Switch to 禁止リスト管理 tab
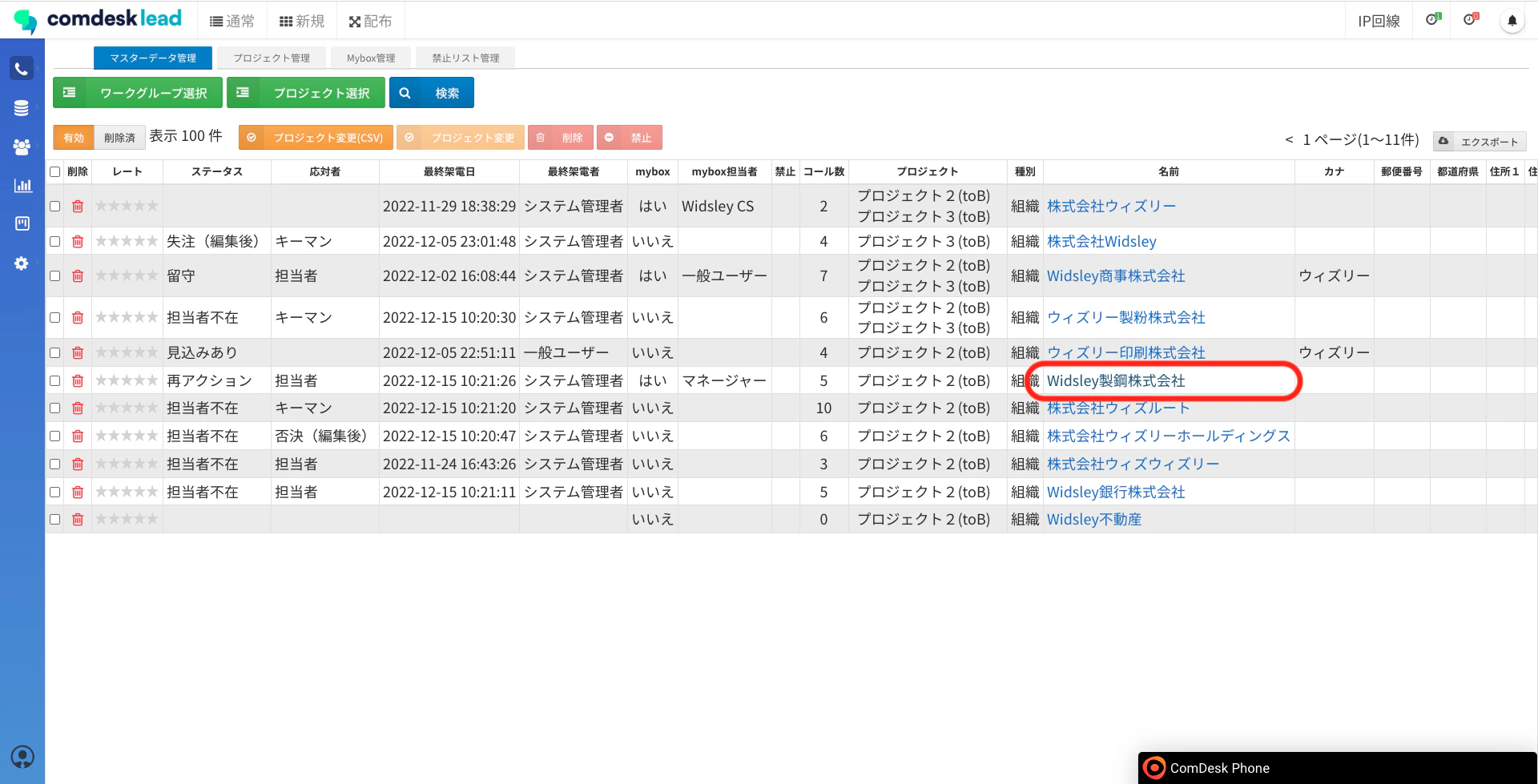 point(465,58)
